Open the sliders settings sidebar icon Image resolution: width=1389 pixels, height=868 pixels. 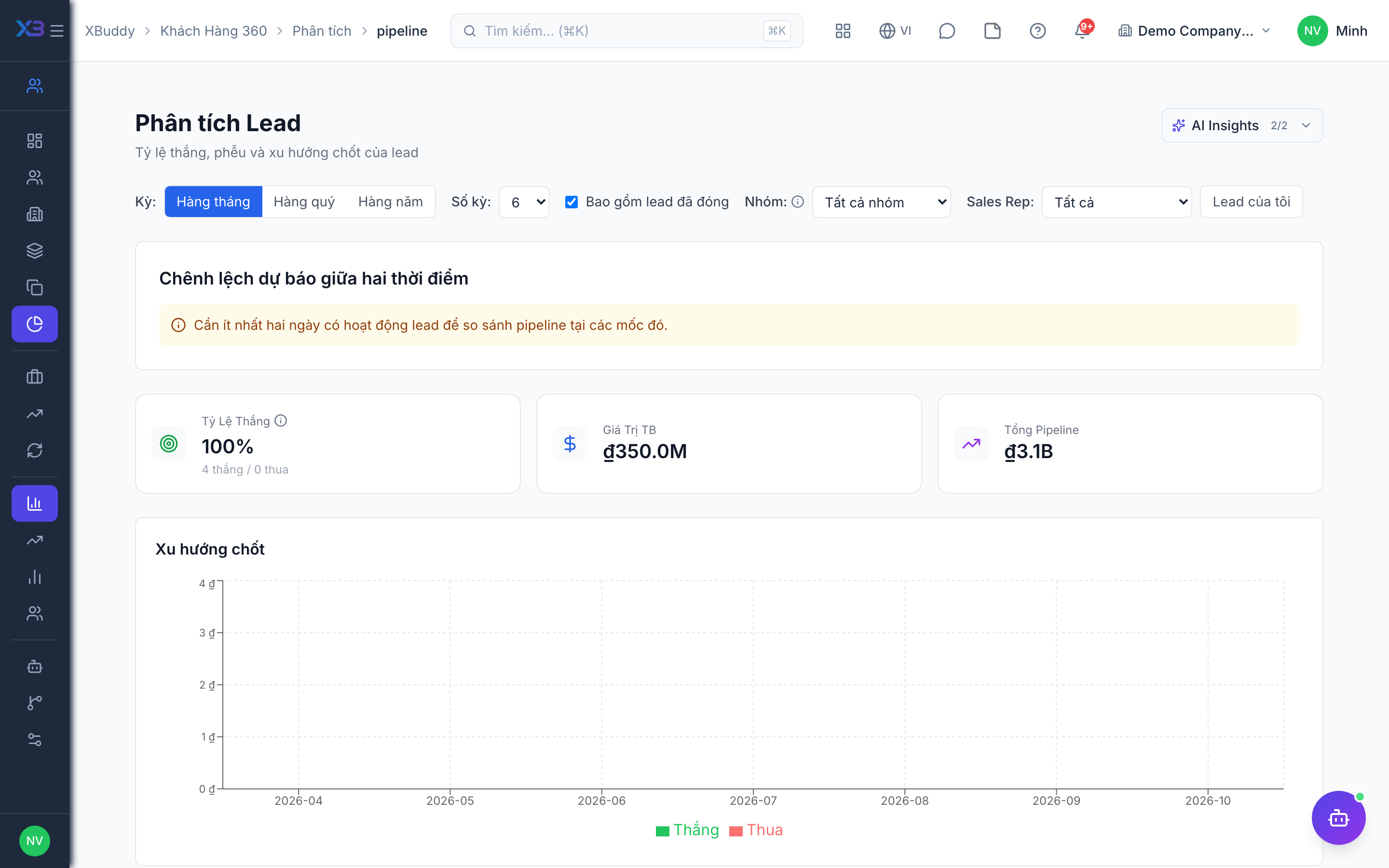point(34,739)
